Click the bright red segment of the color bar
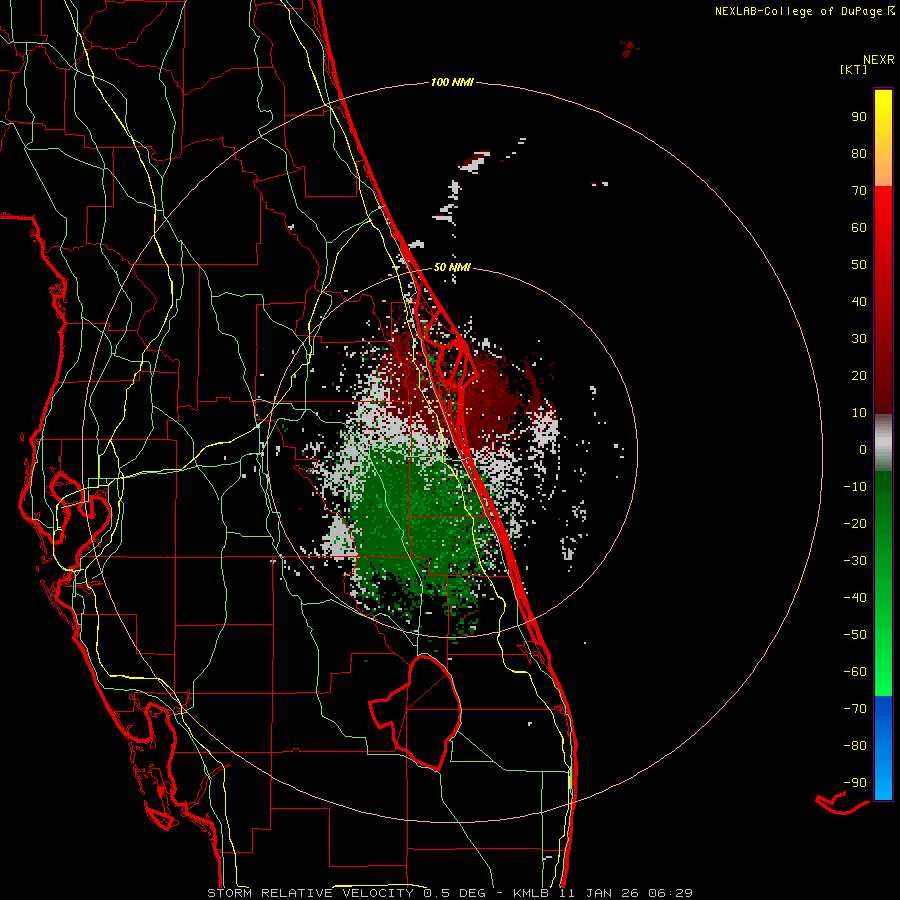The image size is (900, 900). [883, 300]
